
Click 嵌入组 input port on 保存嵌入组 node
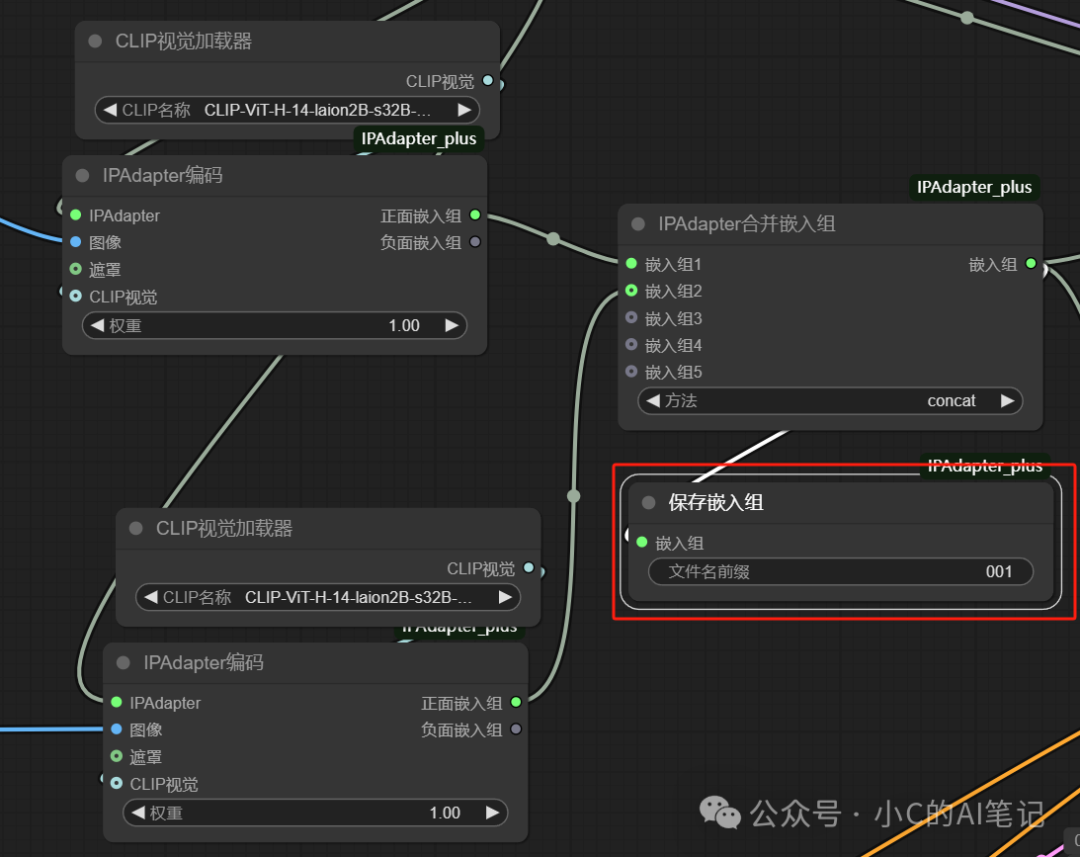click(642, 542)
